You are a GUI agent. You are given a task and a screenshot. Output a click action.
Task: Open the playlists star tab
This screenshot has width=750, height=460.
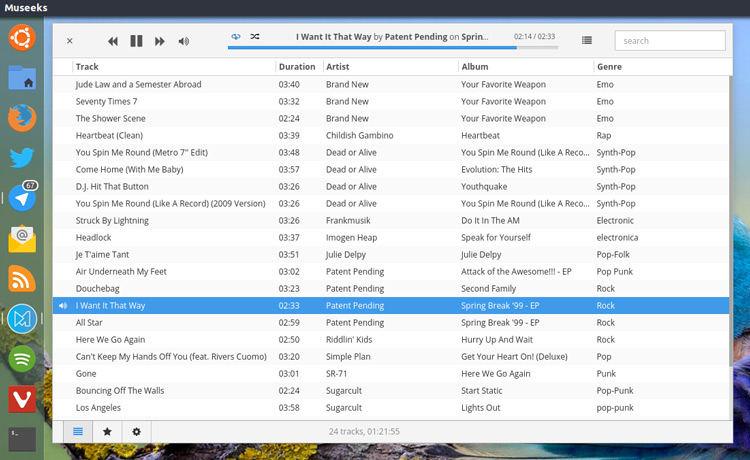107,431
